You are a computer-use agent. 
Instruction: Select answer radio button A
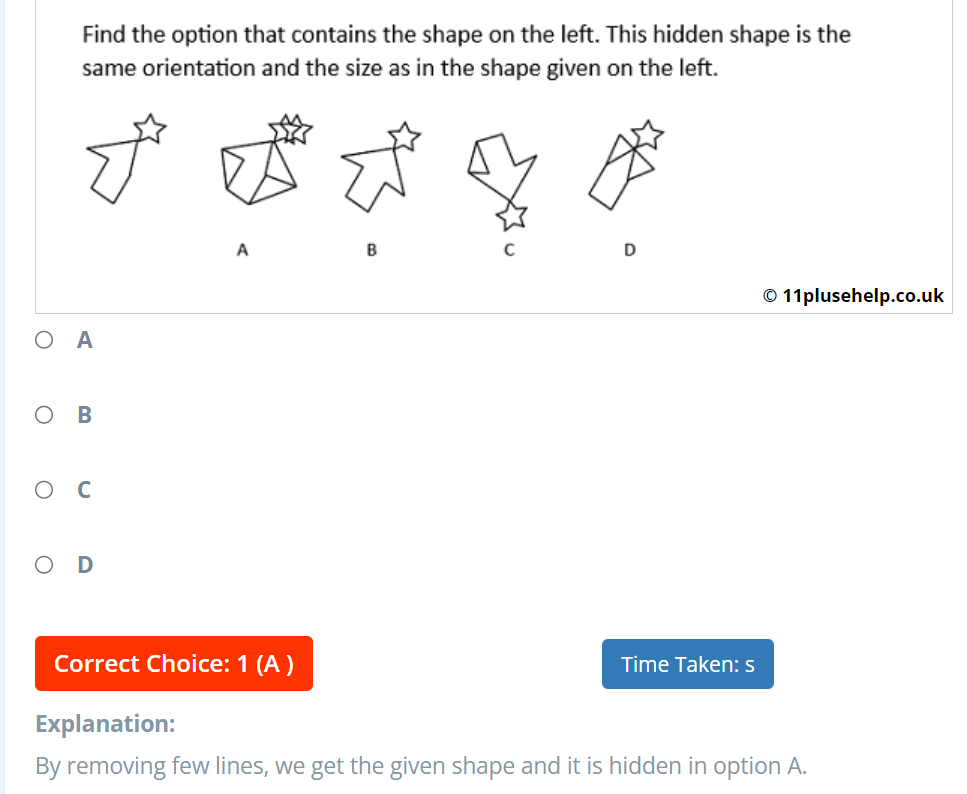(x=44, y=339)
